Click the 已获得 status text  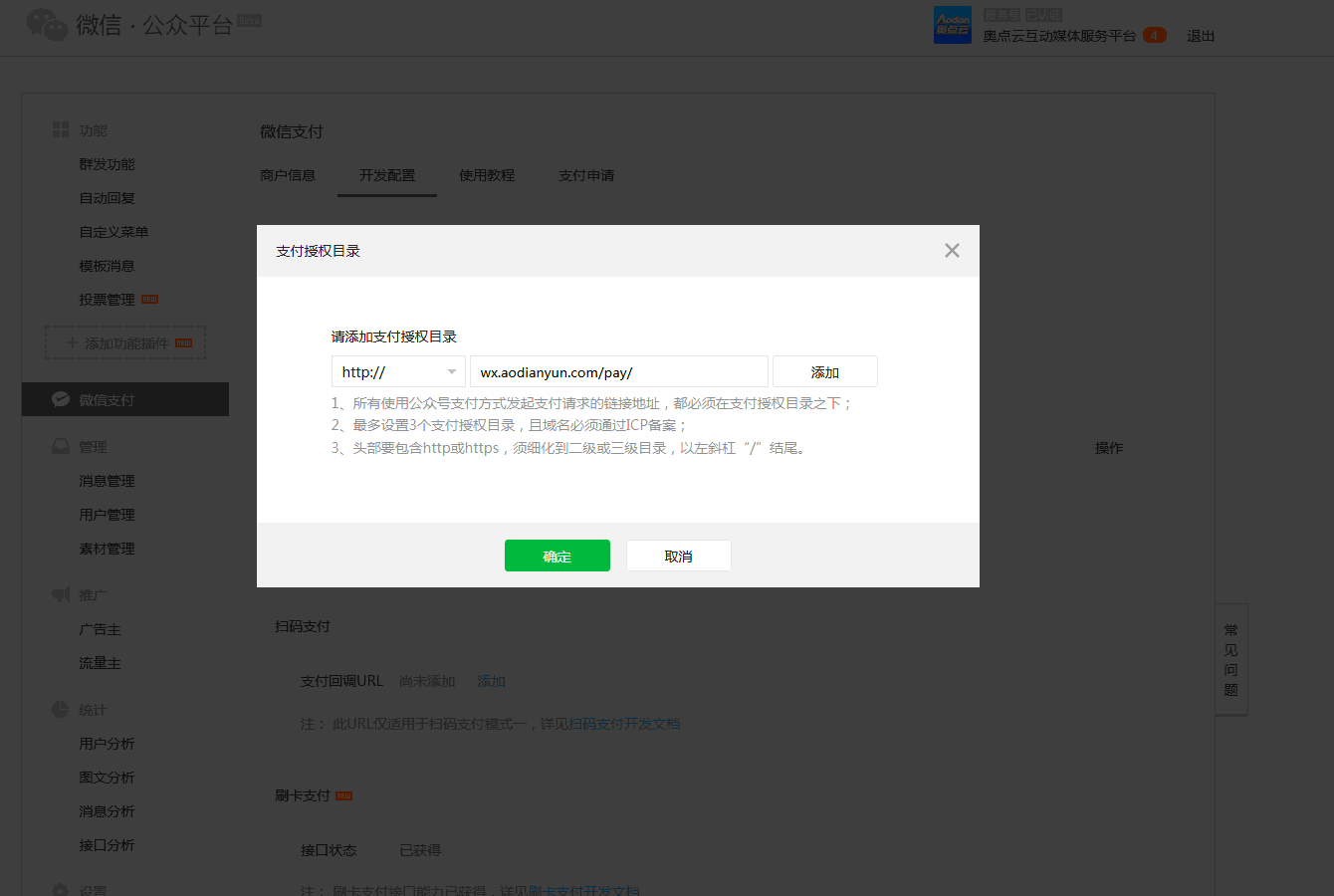click(420, 850)
